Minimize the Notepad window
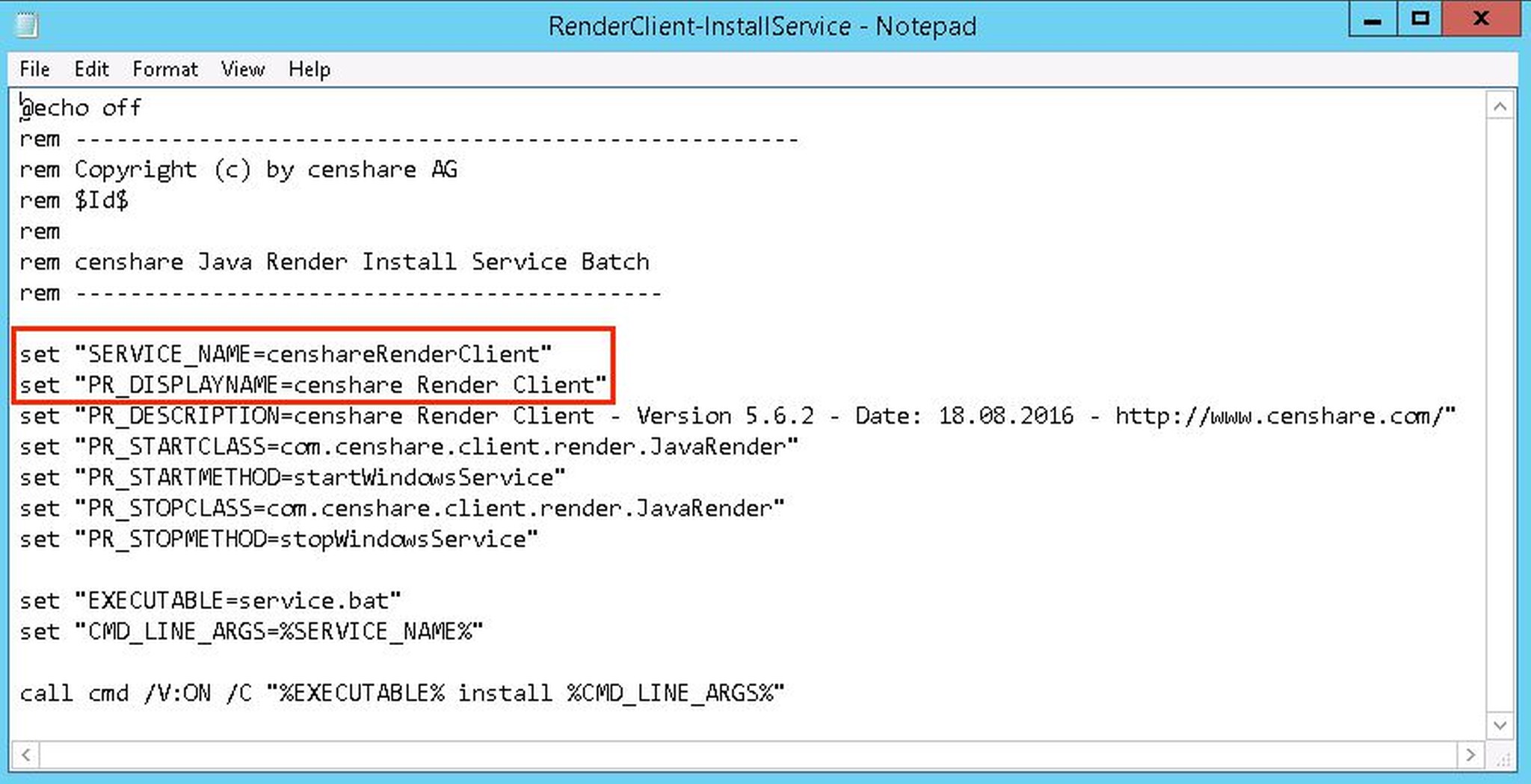 point(1373,19)
